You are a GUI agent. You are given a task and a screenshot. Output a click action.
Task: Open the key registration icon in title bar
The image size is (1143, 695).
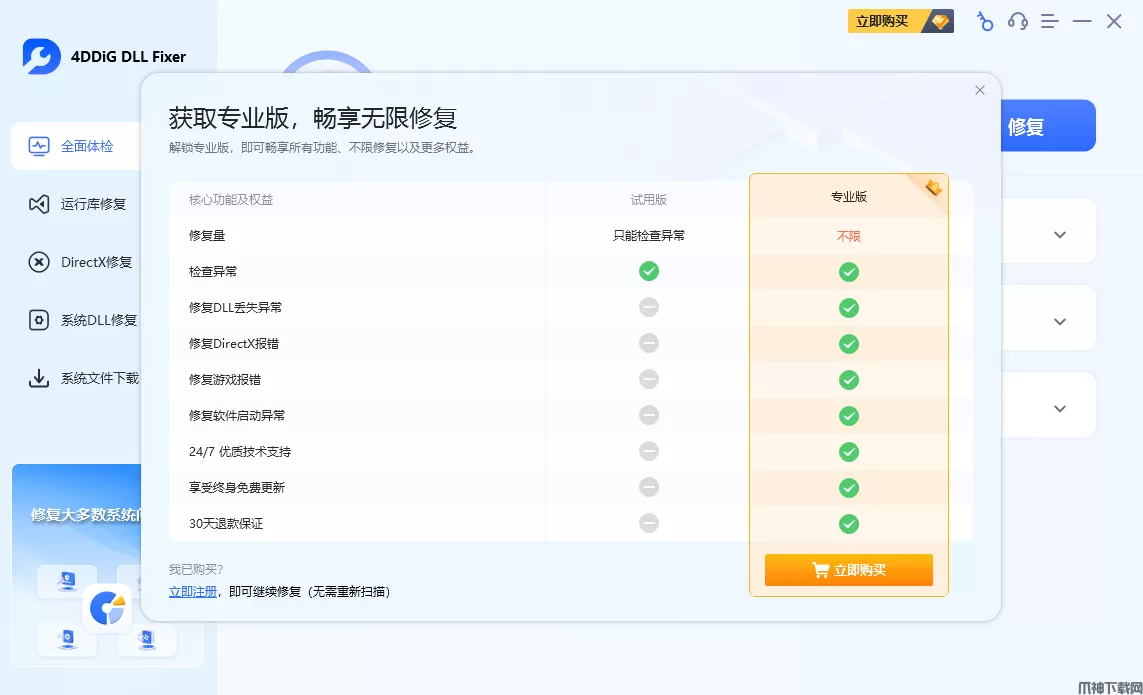(x=985, y=21)
